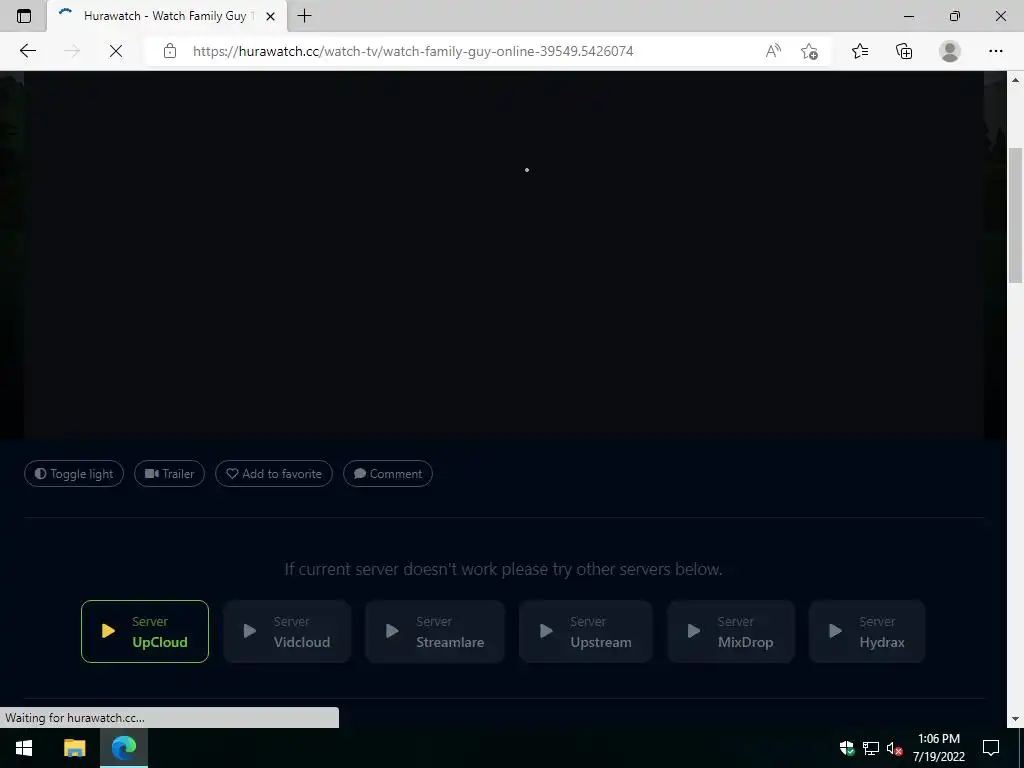
Task: Activate Read aloud in address bar
Action: (x=773, y=51)
